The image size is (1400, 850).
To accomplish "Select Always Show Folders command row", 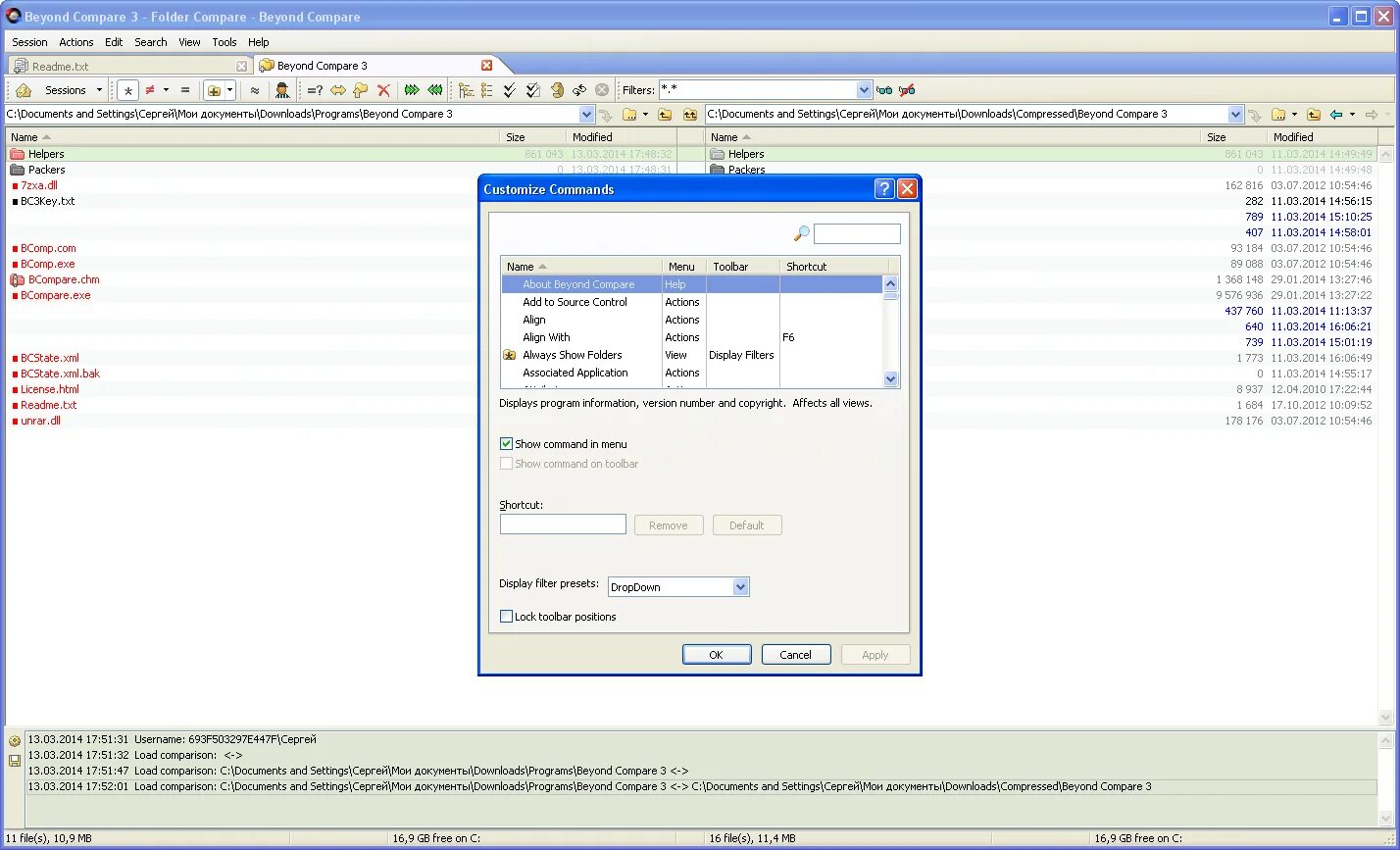I will pos(692,355).
